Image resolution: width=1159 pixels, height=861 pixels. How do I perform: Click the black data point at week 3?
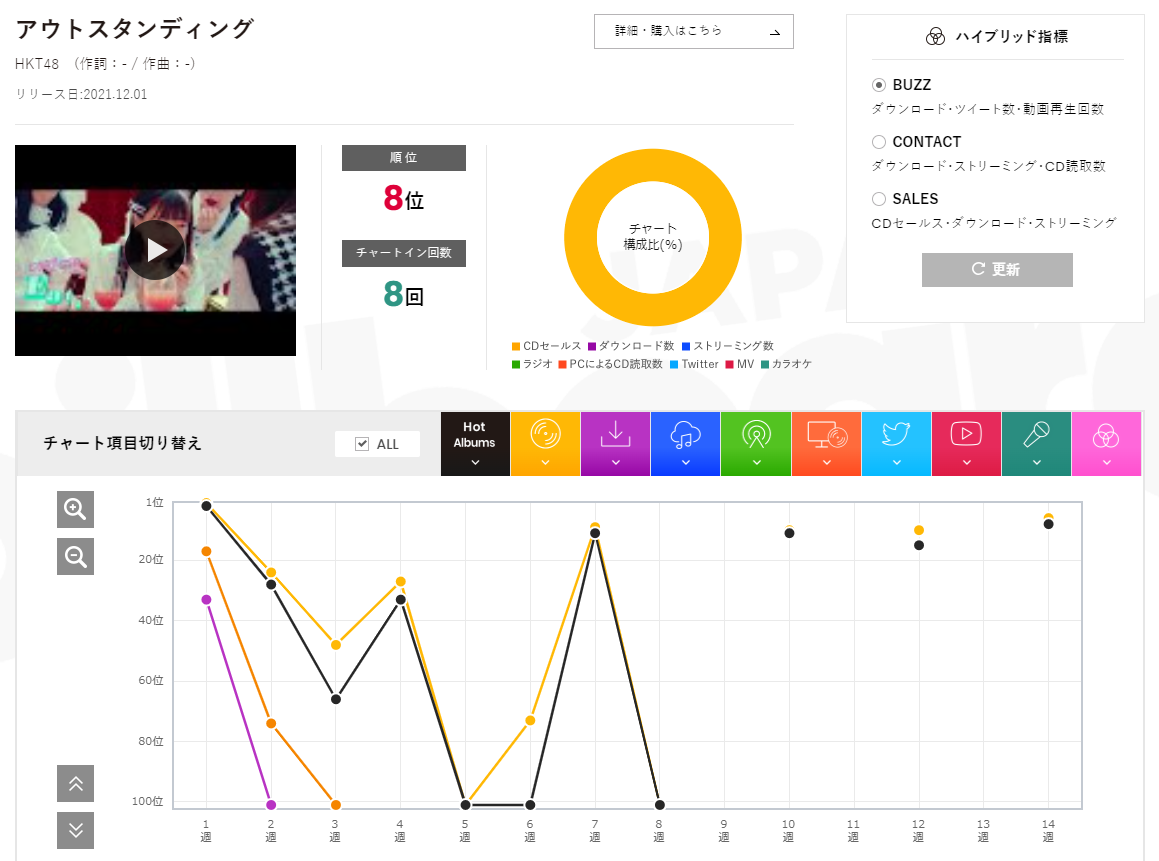pos(336,699)
